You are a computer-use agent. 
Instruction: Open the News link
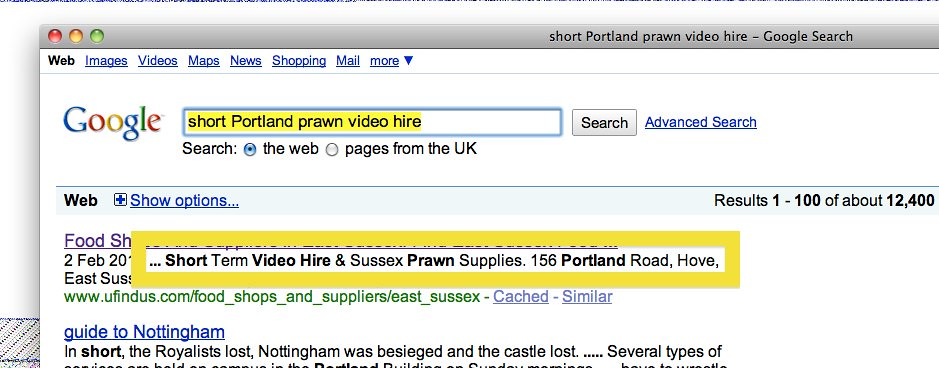pyautogui.click(x=246, y=60)
